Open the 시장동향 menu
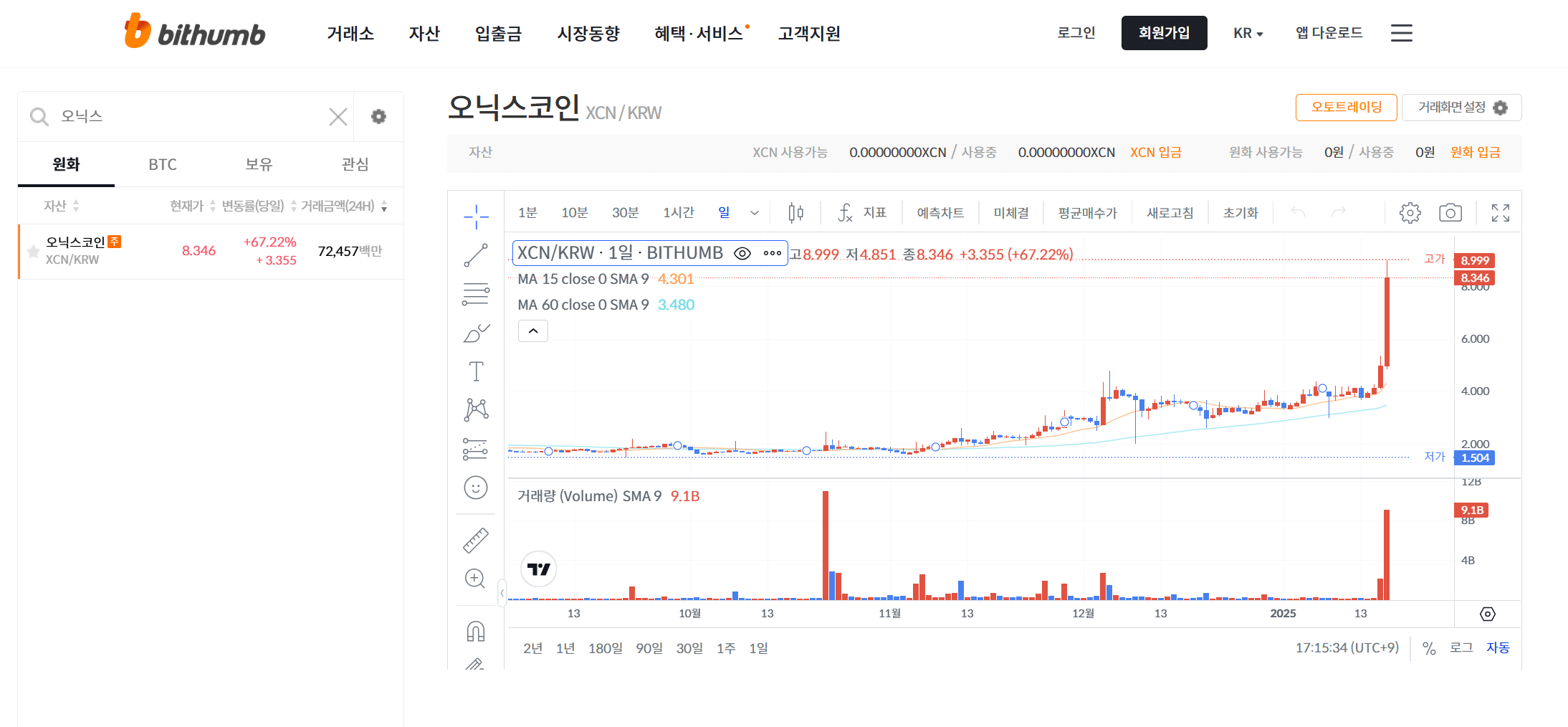The width and height of the screenshot is (1568, 727). [x=588, y=33]
